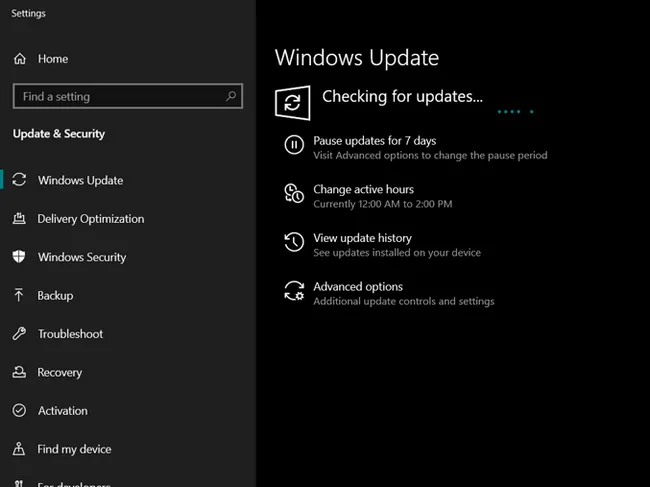
Task: Click the Delivery Optimization sidebar icon
Action: [x=19, y=218]
